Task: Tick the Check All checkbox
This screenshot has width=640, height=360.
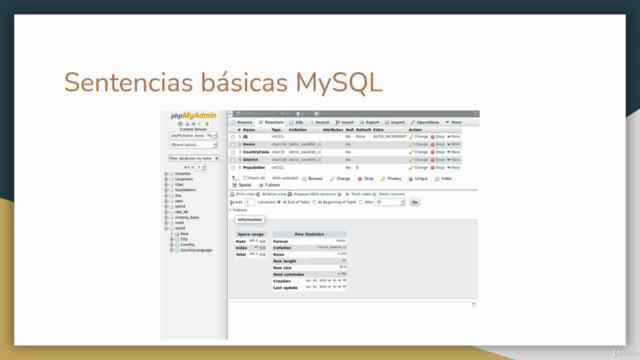Action: (245, 178)
